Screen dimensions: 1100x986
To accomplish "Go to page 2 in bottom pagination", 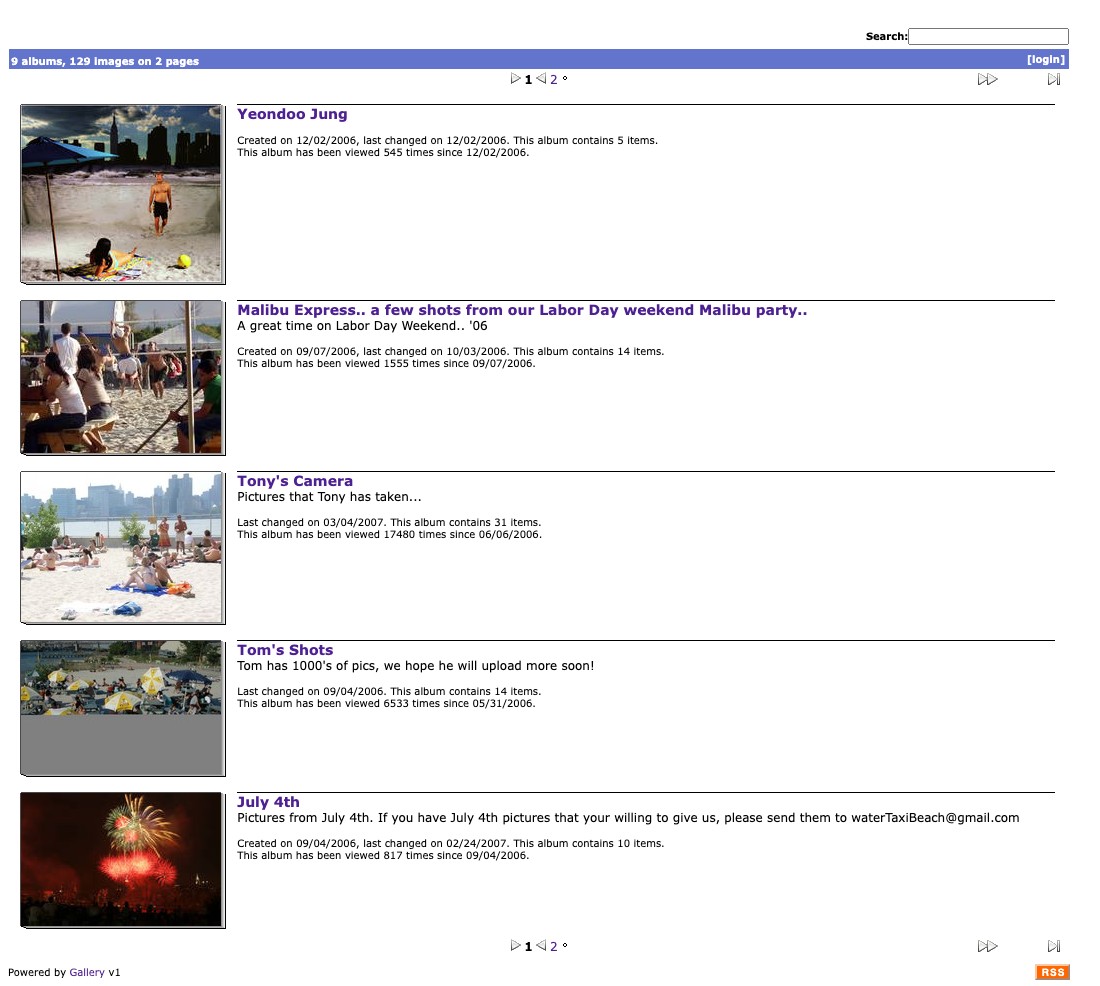I will [554, 946].
